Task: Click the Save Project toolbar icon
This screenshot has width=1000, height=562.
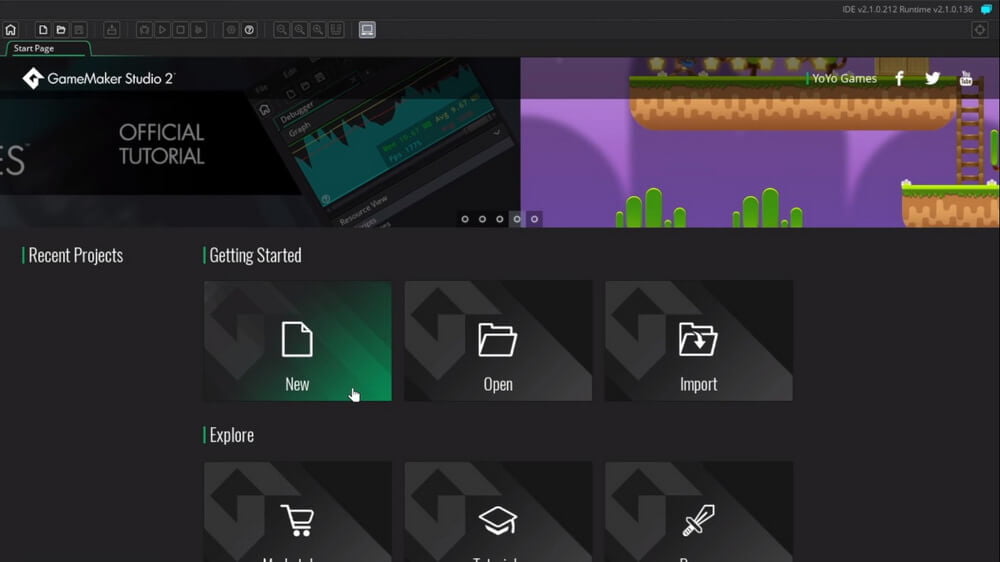Action: coord(78,30)
